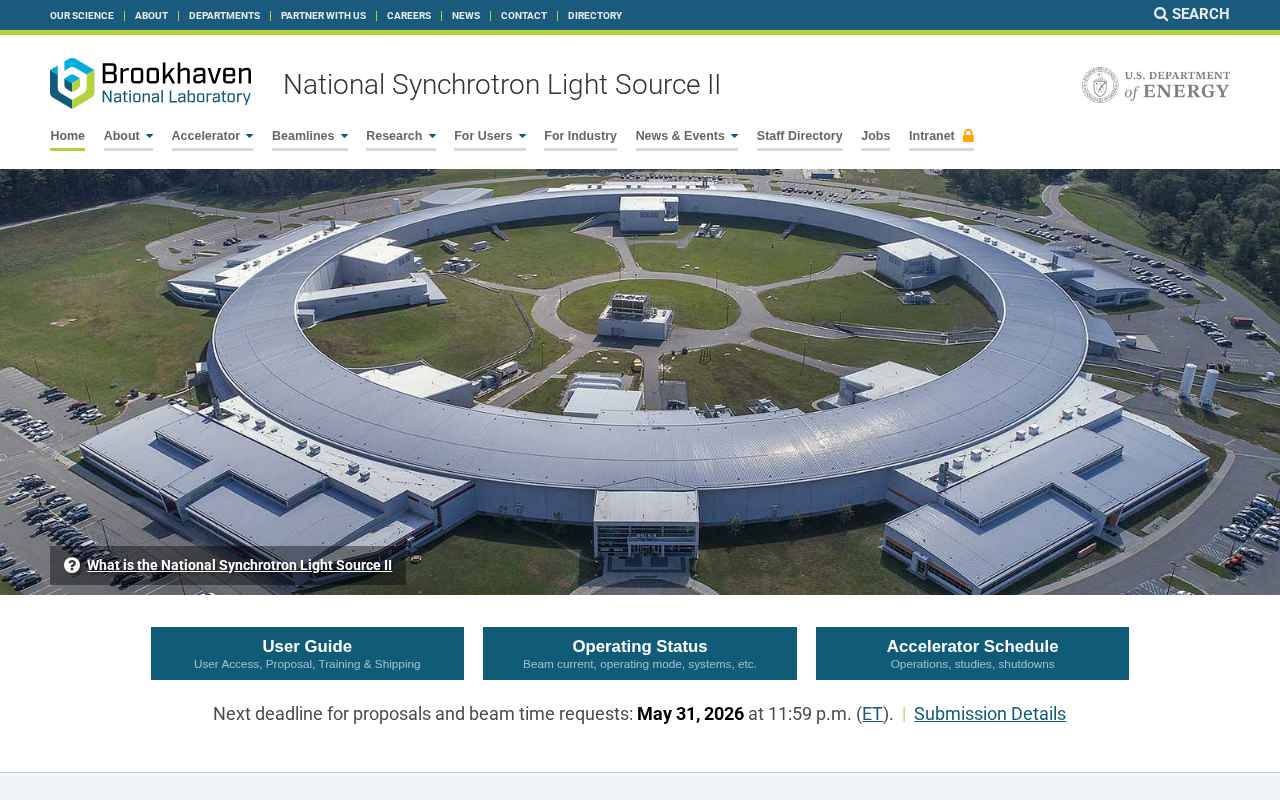Open the For Users menu label
The height and width of the screenshot is (800, 1280).
[x=483, y=136]
